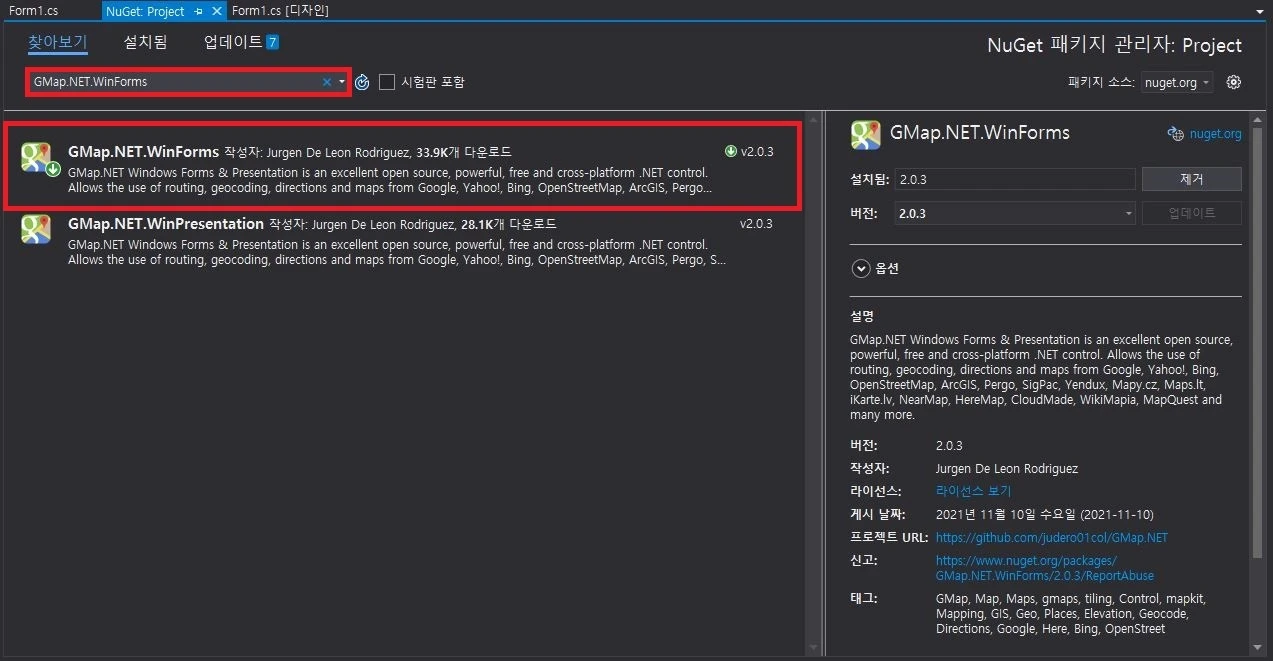Toggle the 시험판 포함 prerelease checkbox
Screen dimensions: 1273x661
click(x=387, y=82)
